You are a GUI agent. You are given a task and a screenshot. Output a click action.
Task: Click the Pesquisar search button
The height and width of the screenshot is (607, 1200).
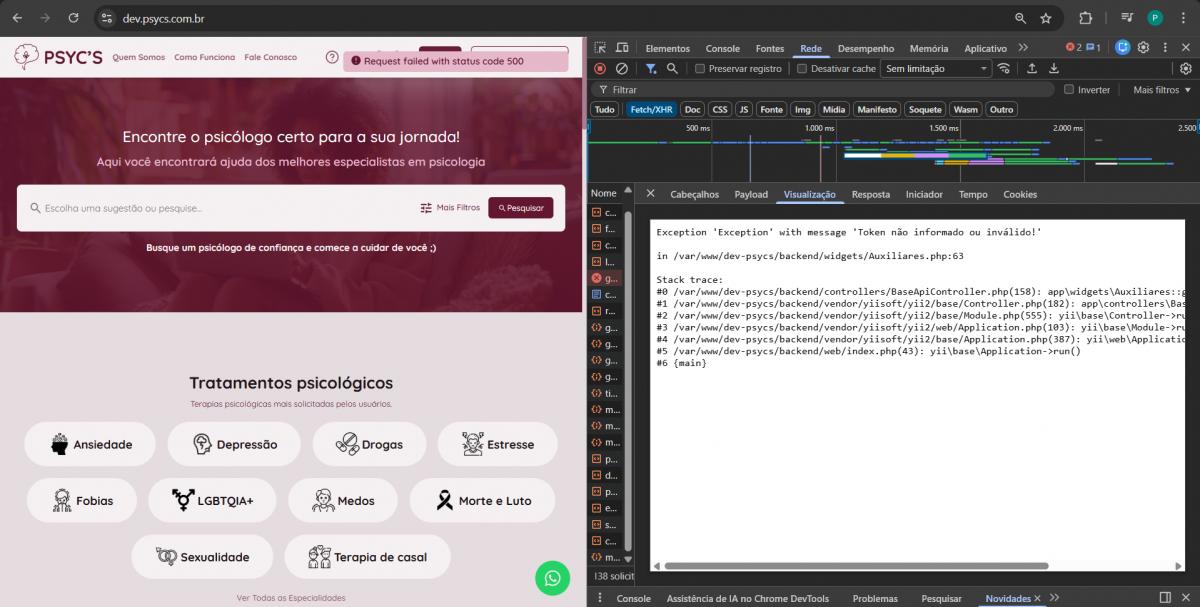pos(520,208)
